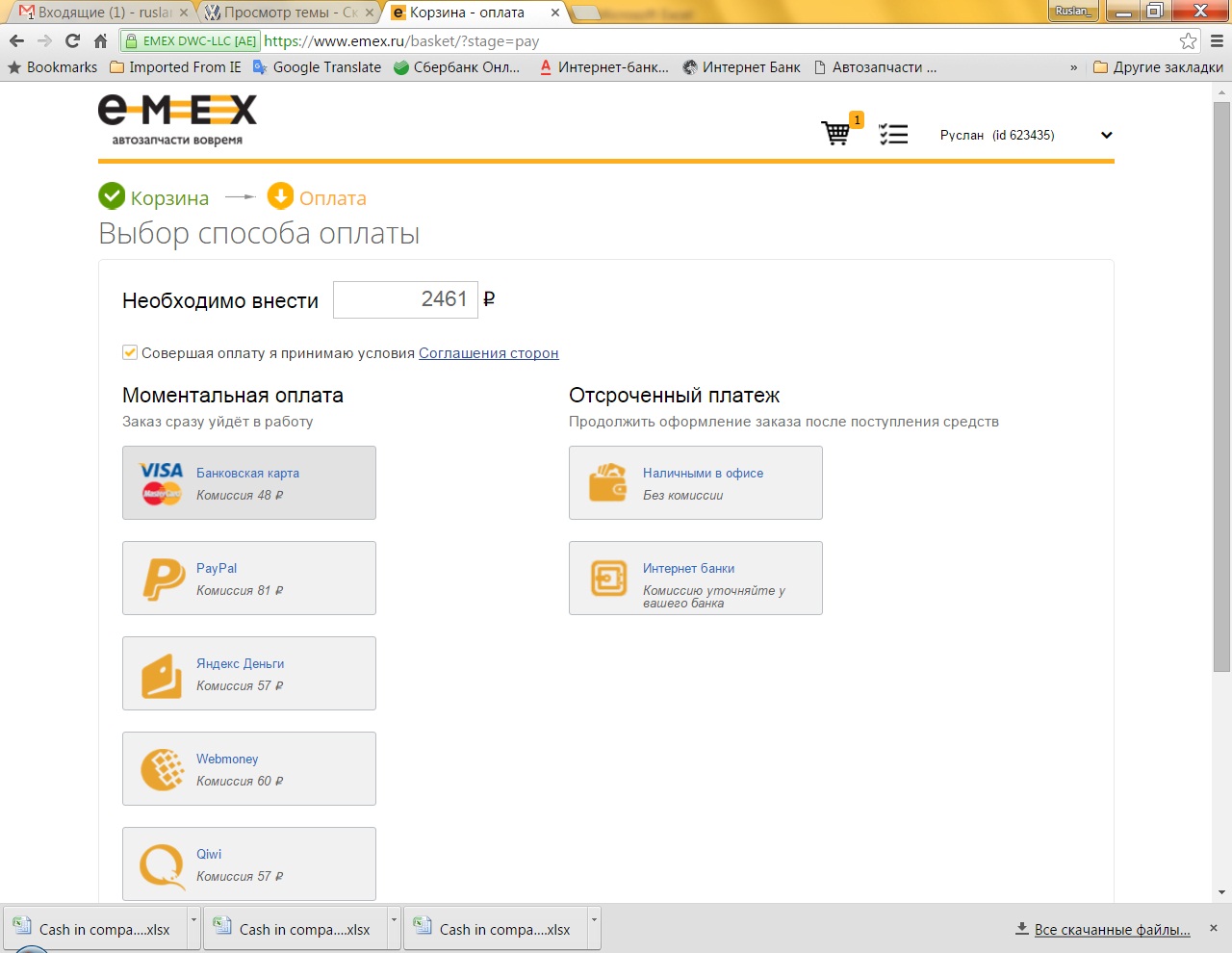This screenshot has height=953, width=1232.
Task: Select cash in office payment
Action: point(695,483)
